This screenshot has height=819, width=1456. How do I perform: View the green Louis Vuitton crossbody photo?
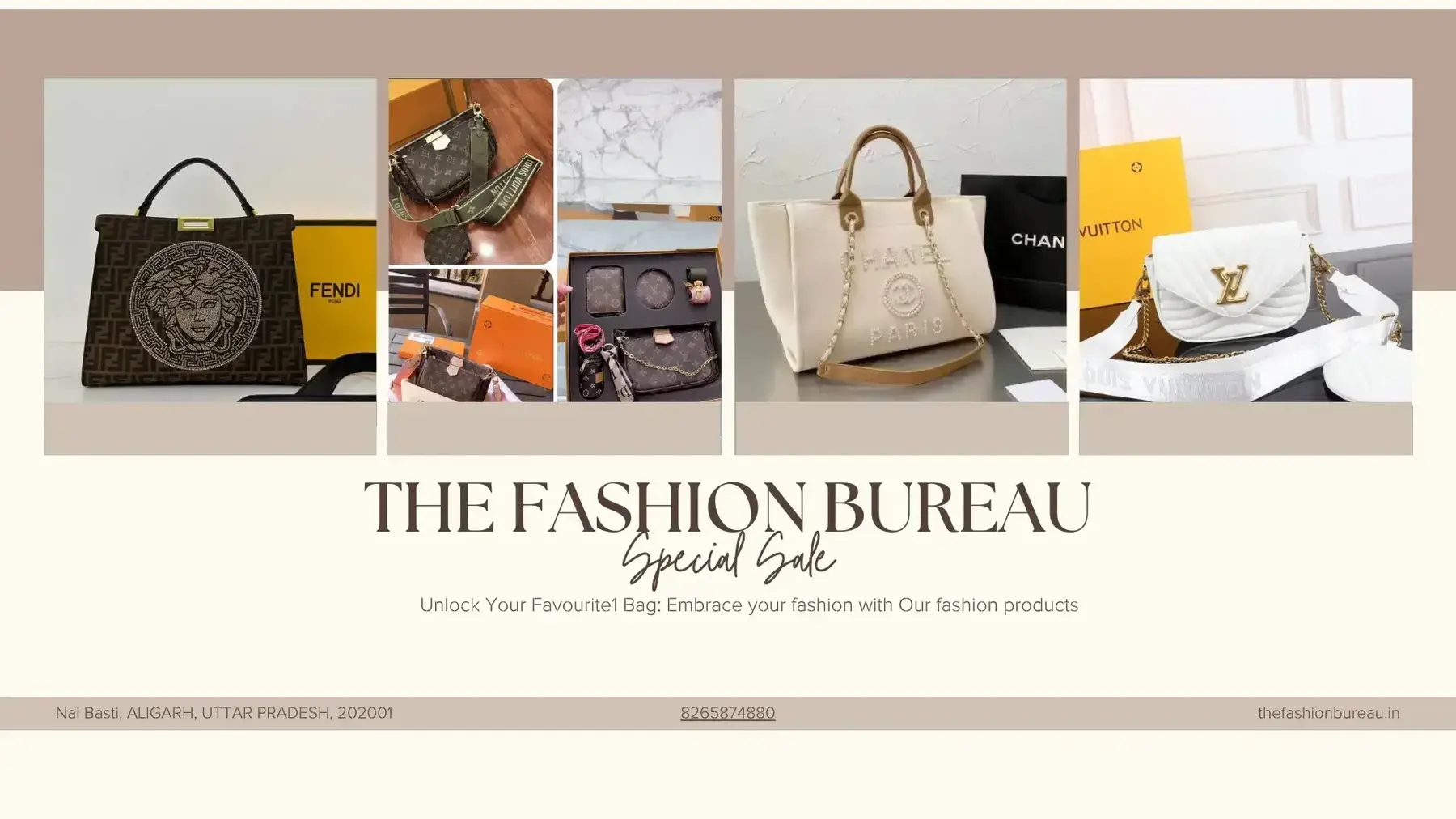tap(471, 171)
